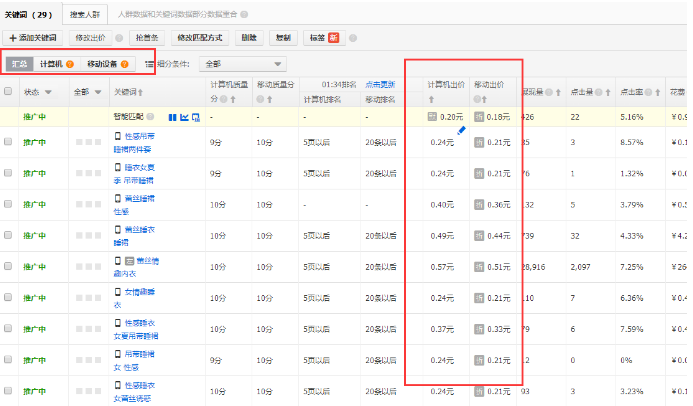This screenshot has width=693, height=406.
Task: Click the icon left of 0.20元 computer bid
Action: pos(432,117)
